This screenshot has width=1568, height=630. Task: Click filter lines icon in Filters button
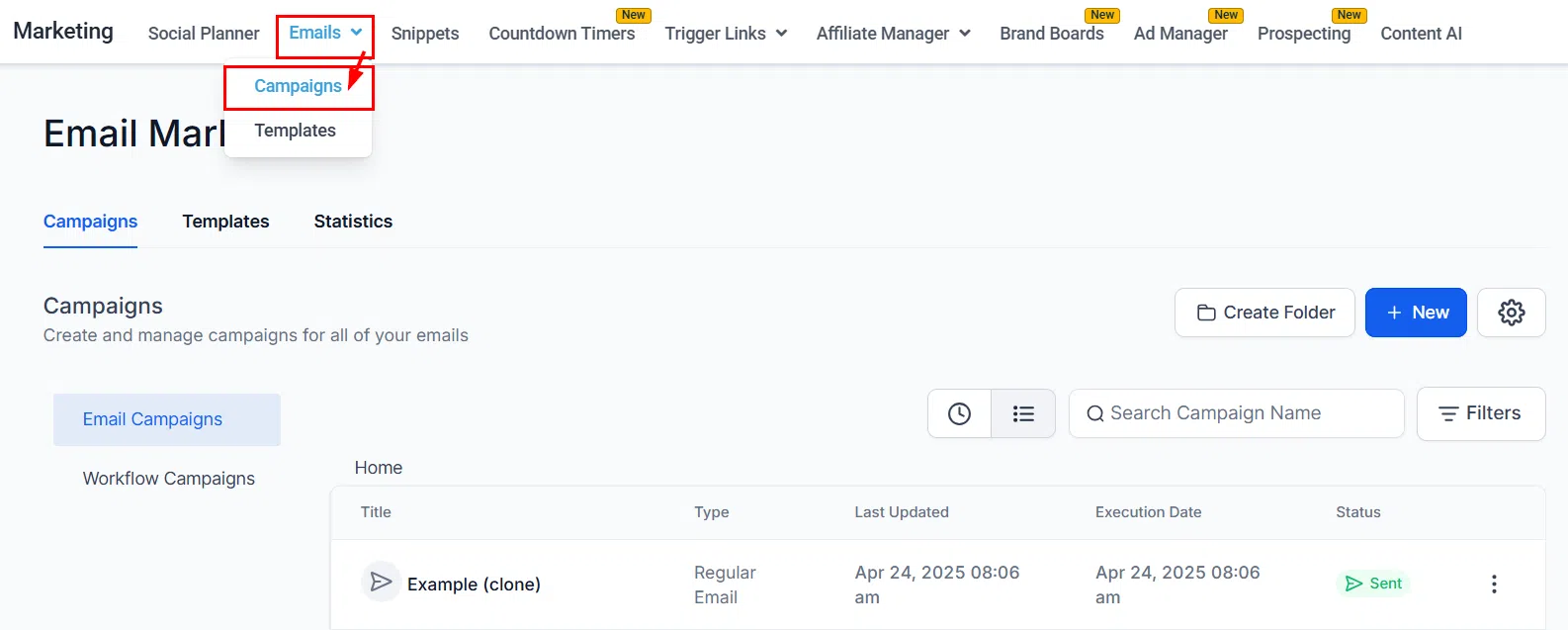click(x=1448, y=413)
